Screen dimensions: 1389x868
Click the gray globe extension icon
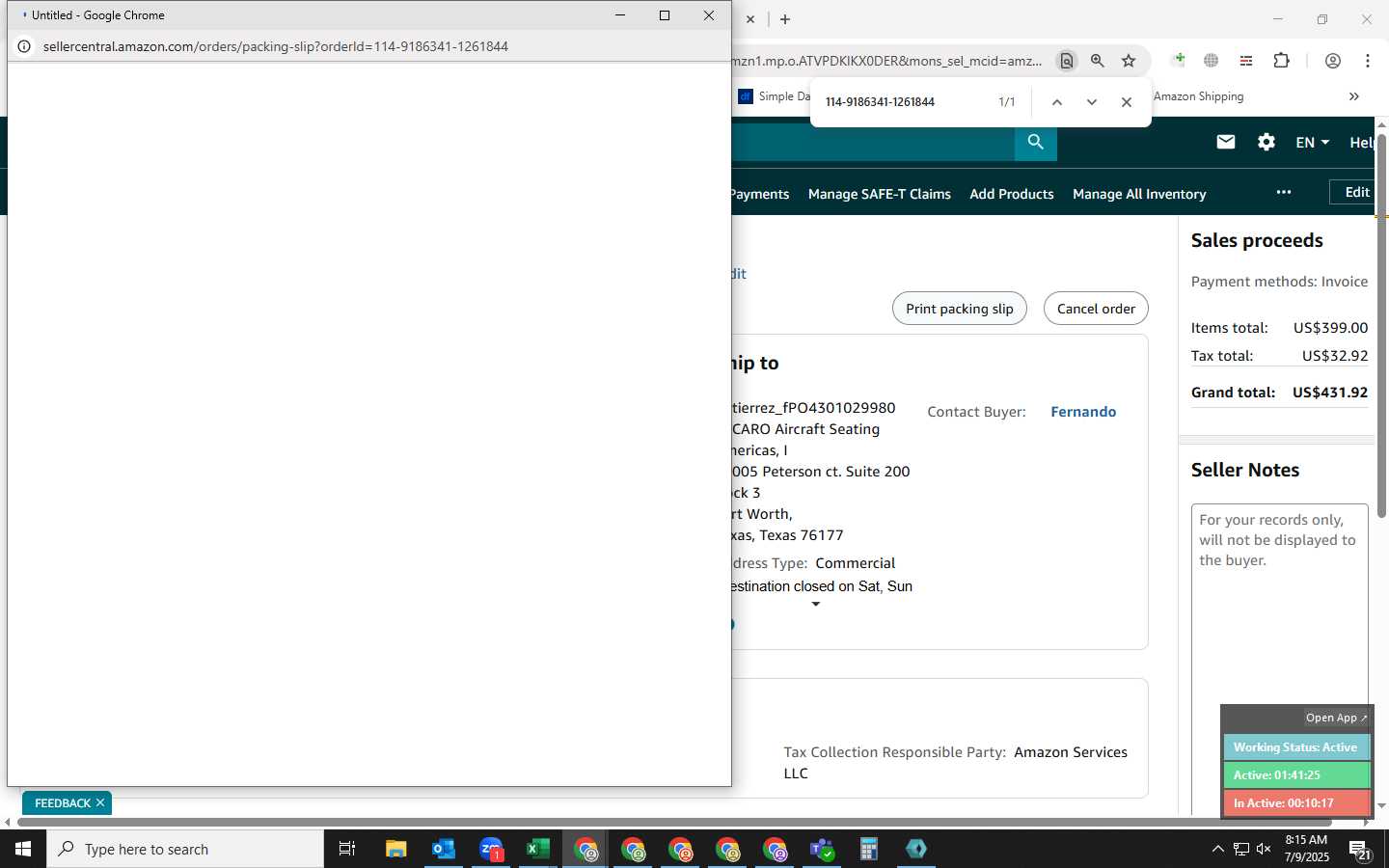pos(1212,61)
